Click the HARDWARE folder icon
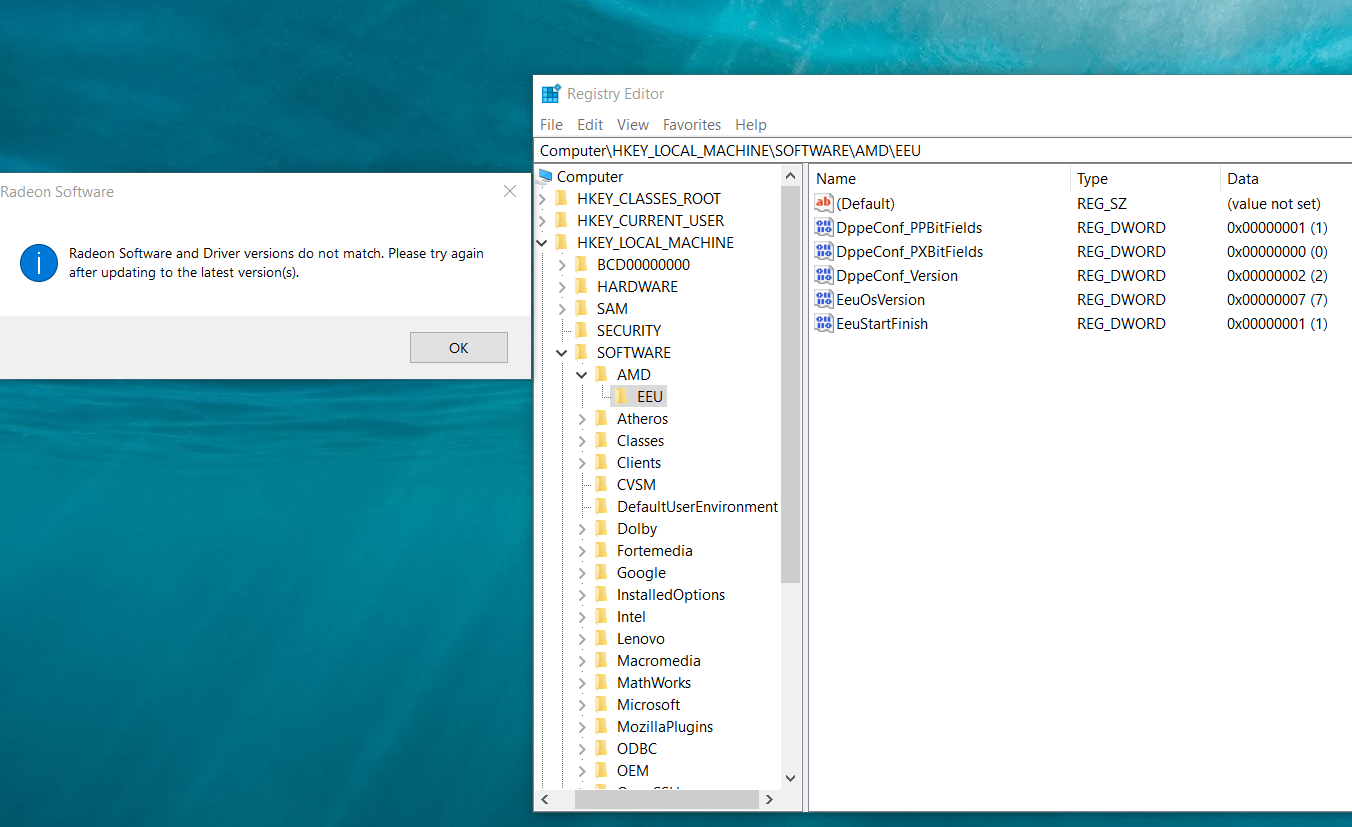 tap(581, 286)
